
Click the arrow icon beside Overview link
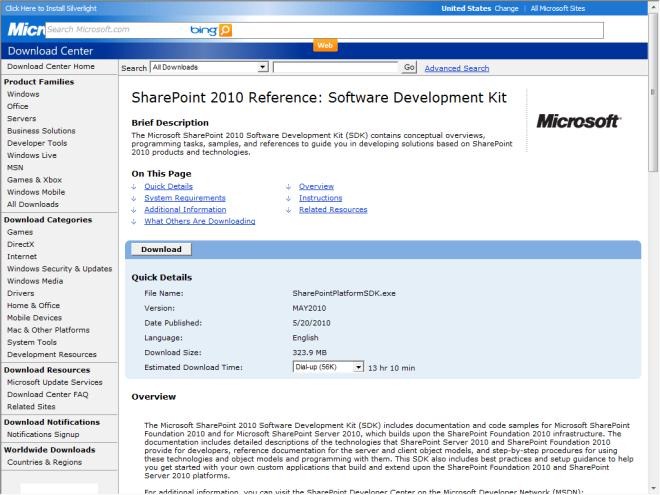(x=288, y=186)
